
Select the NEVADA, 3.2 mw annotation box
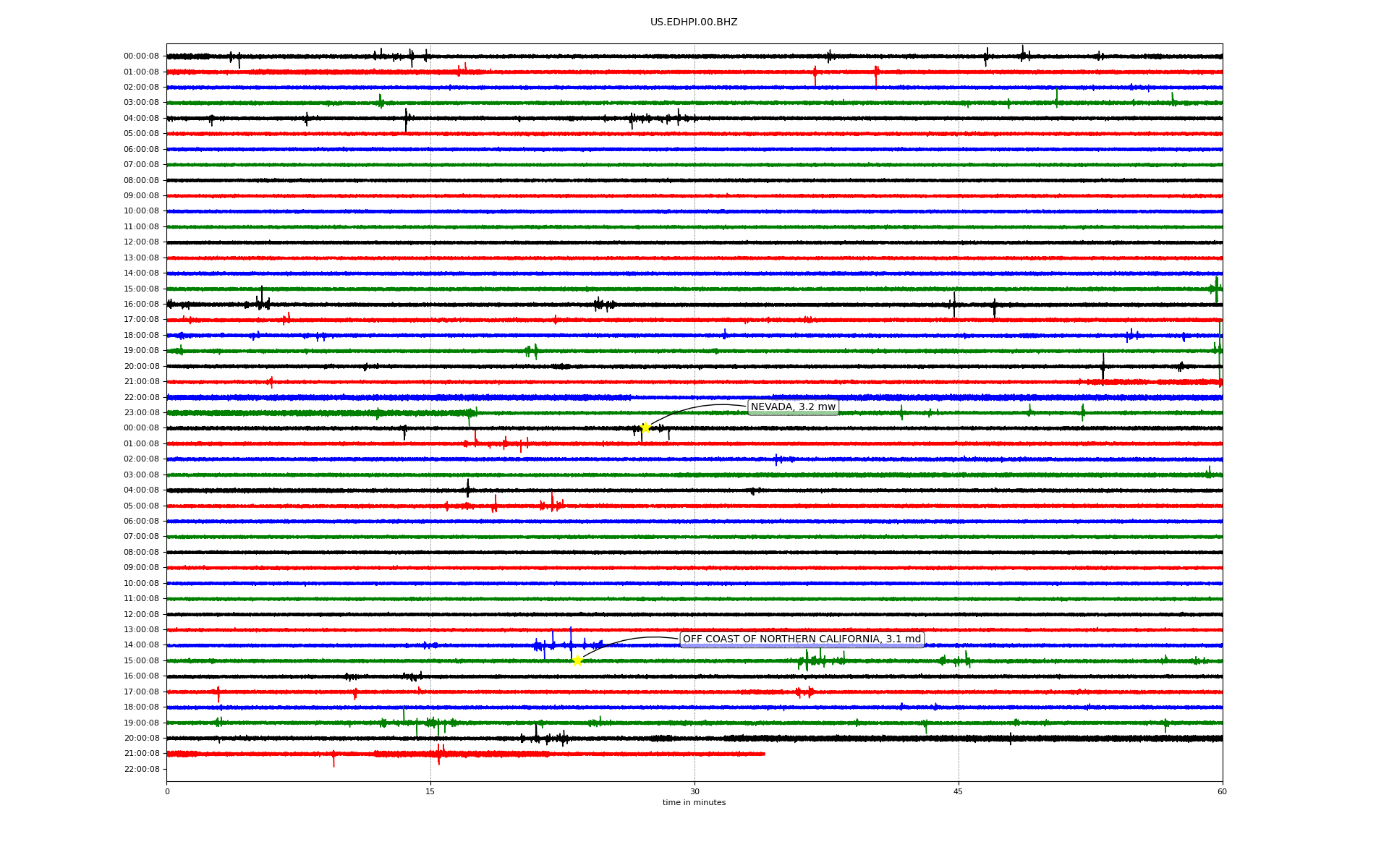(x=793, y=407)
